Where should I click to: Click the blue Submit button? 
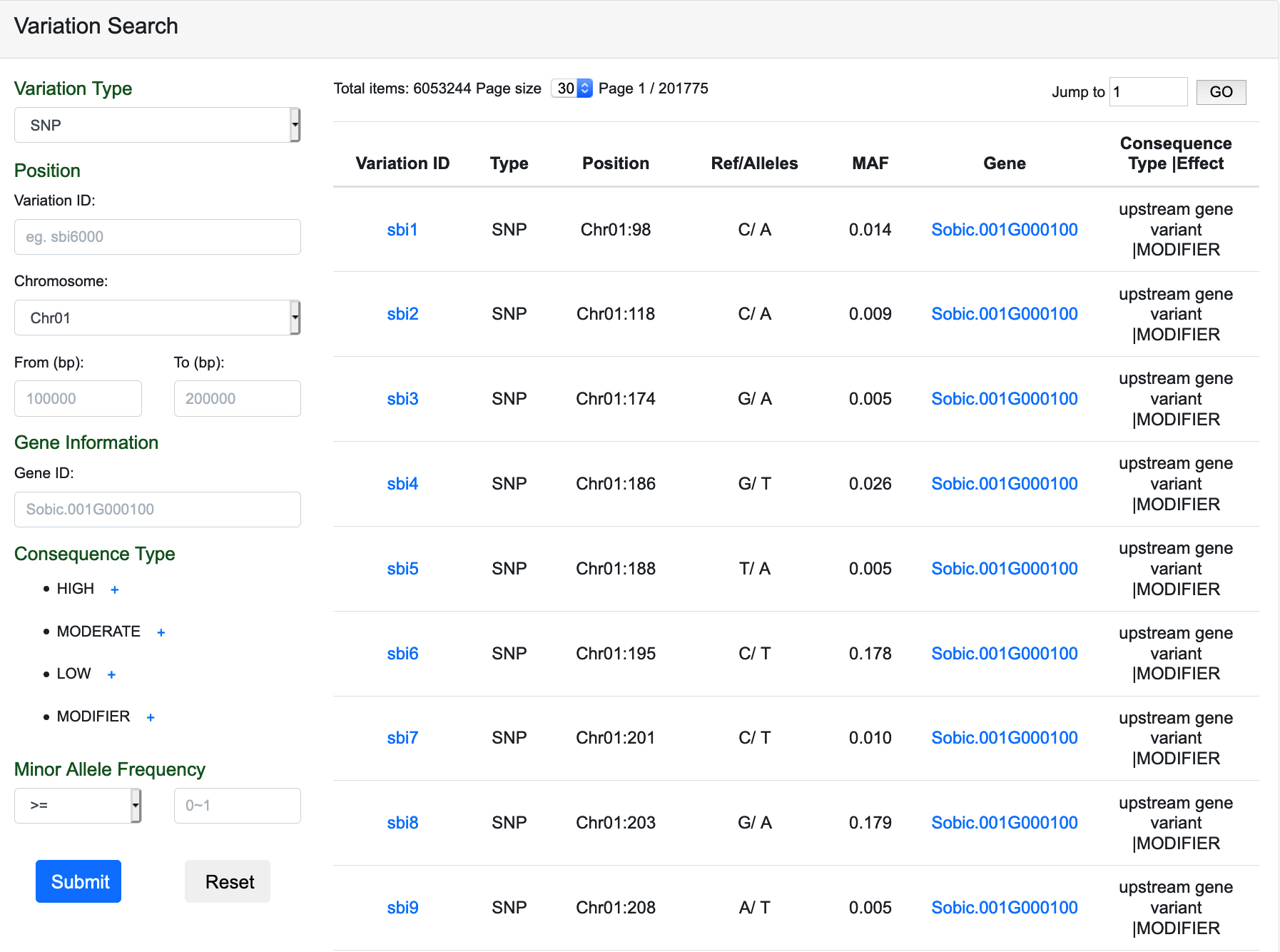coord(78,881)
